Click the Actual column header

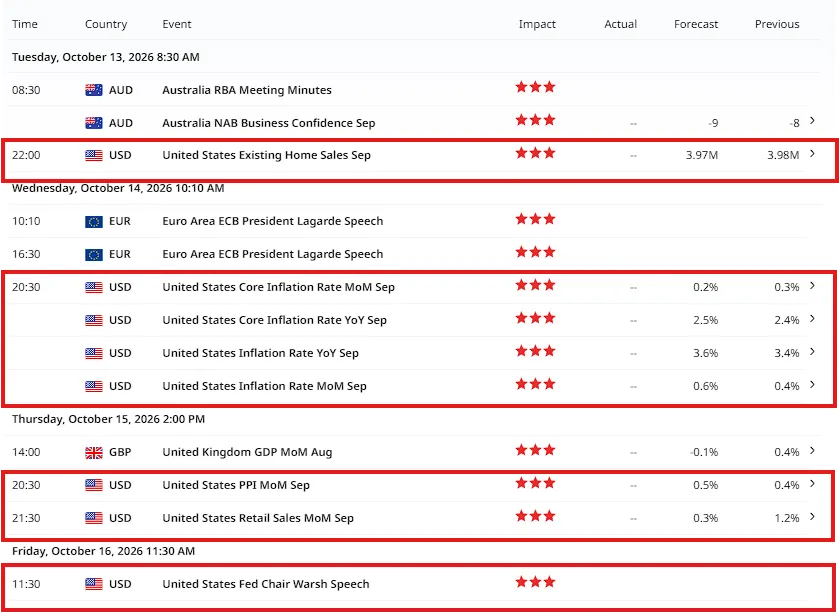pyautogui.click(x=620, y=24)
